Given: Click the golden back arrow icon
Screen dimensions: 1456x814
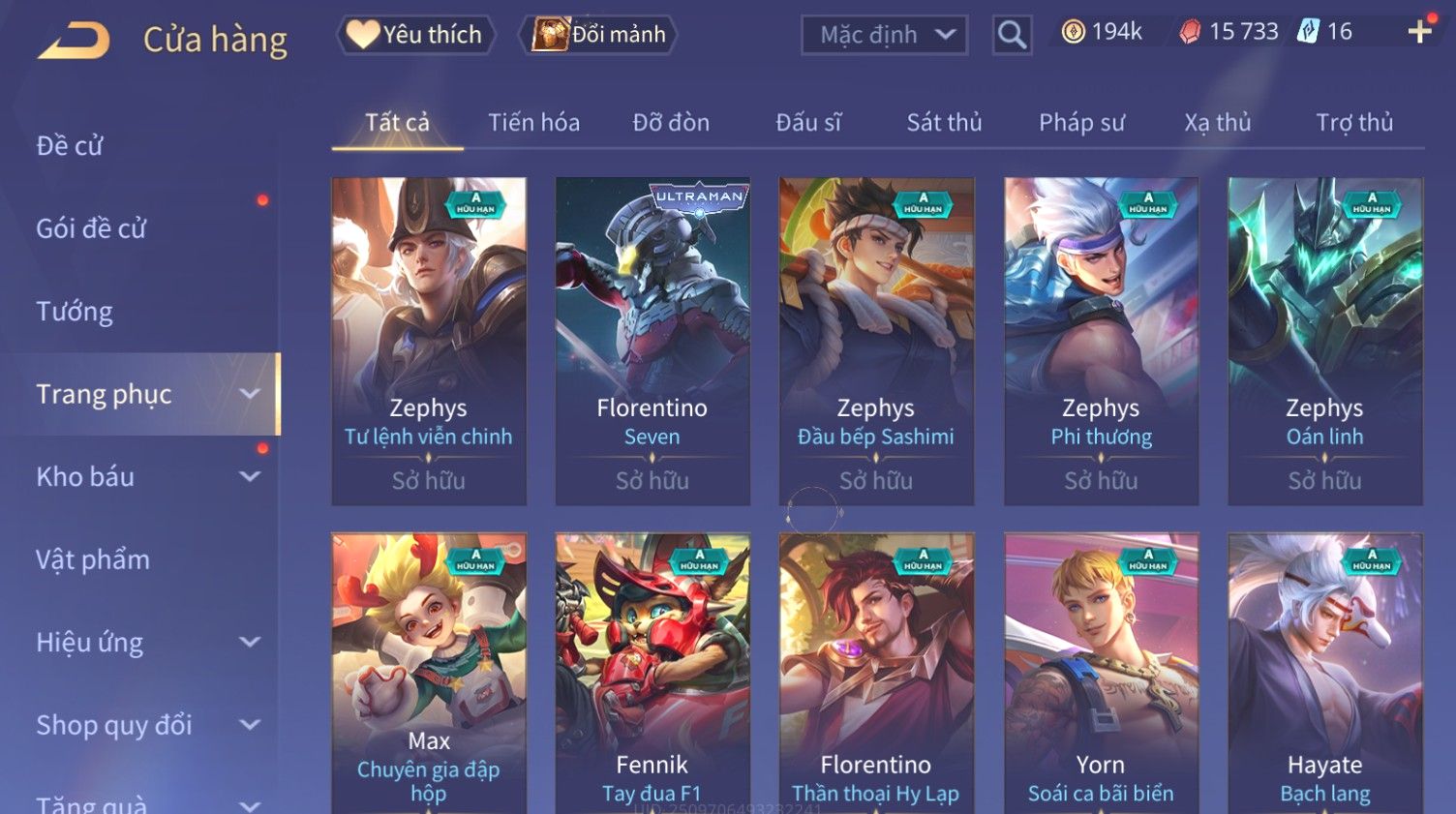Looking at the screenshot, I should (74, 41).
